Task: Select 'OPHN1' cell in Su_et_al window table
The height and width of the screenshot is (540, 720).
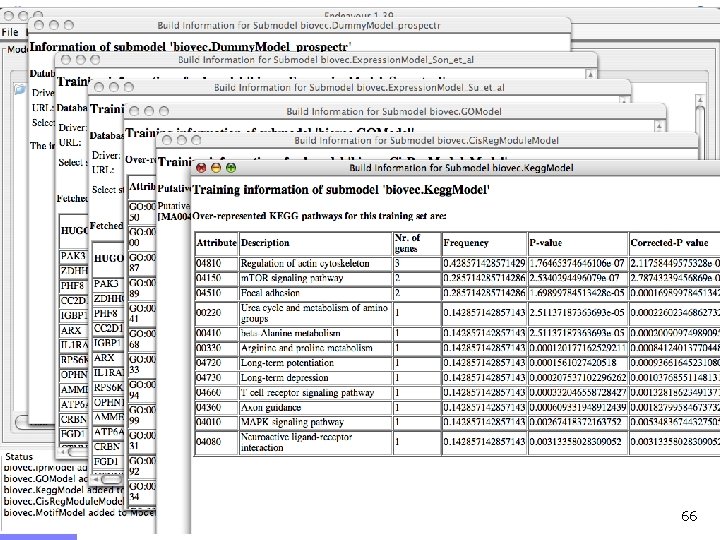Action: click(x=108, y=402)
